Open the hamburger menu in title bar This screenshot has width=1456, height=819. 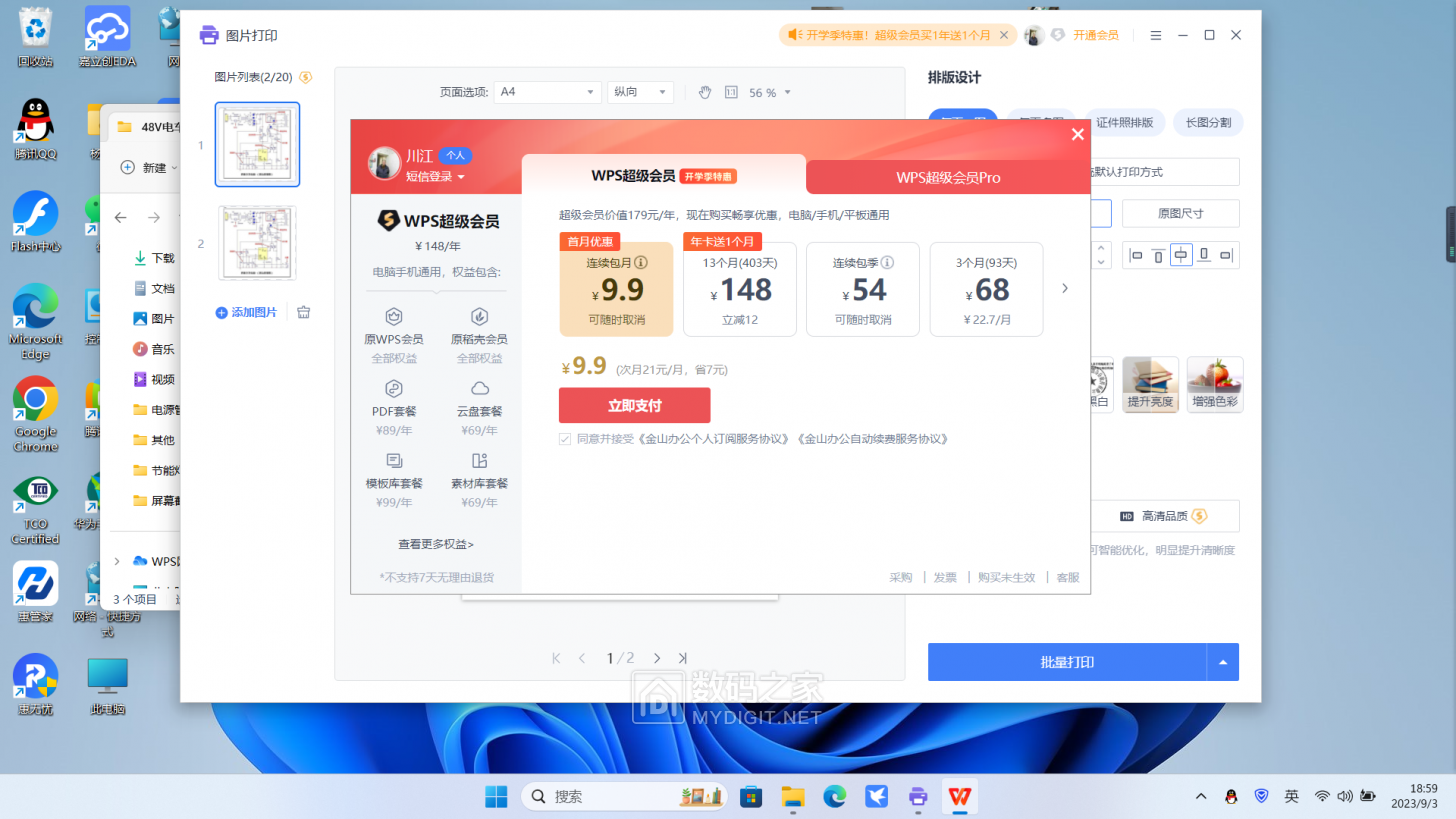[1156, 35]
